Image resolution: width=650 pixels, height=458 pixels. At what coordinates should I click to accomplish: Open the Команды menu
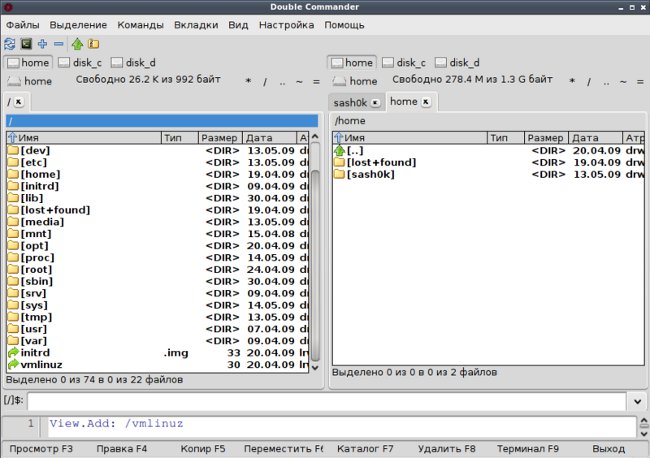140,25
